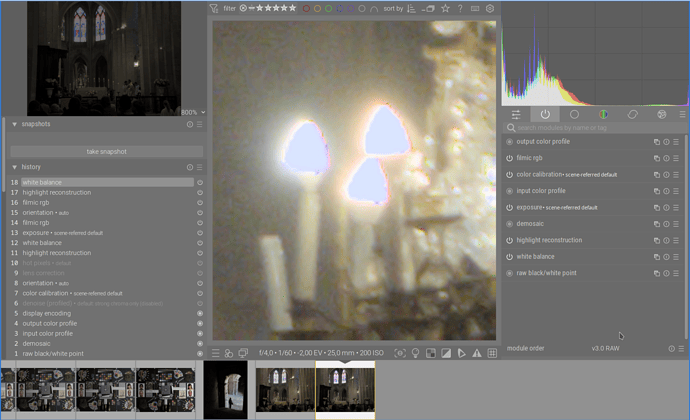Toggle white balance module power
Image resolution: width=690 pixels, height=420 pixels.
[x=509, y=257]
